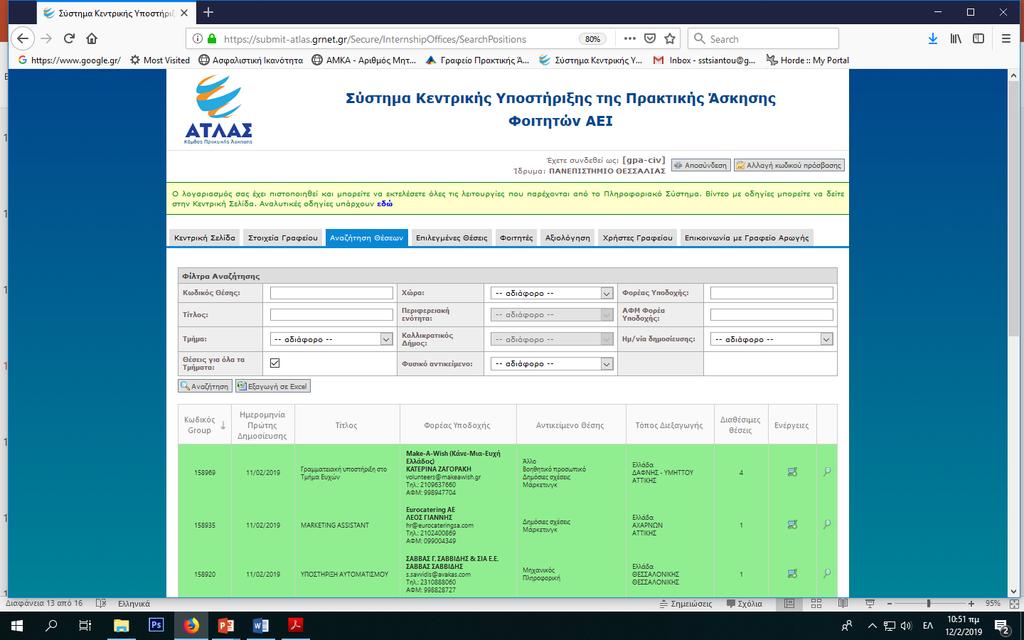Screen dimensions: 1024x640
Task: Expand the Ημ/νία δημοσίευσης dropdown
Action: point(771,339)
